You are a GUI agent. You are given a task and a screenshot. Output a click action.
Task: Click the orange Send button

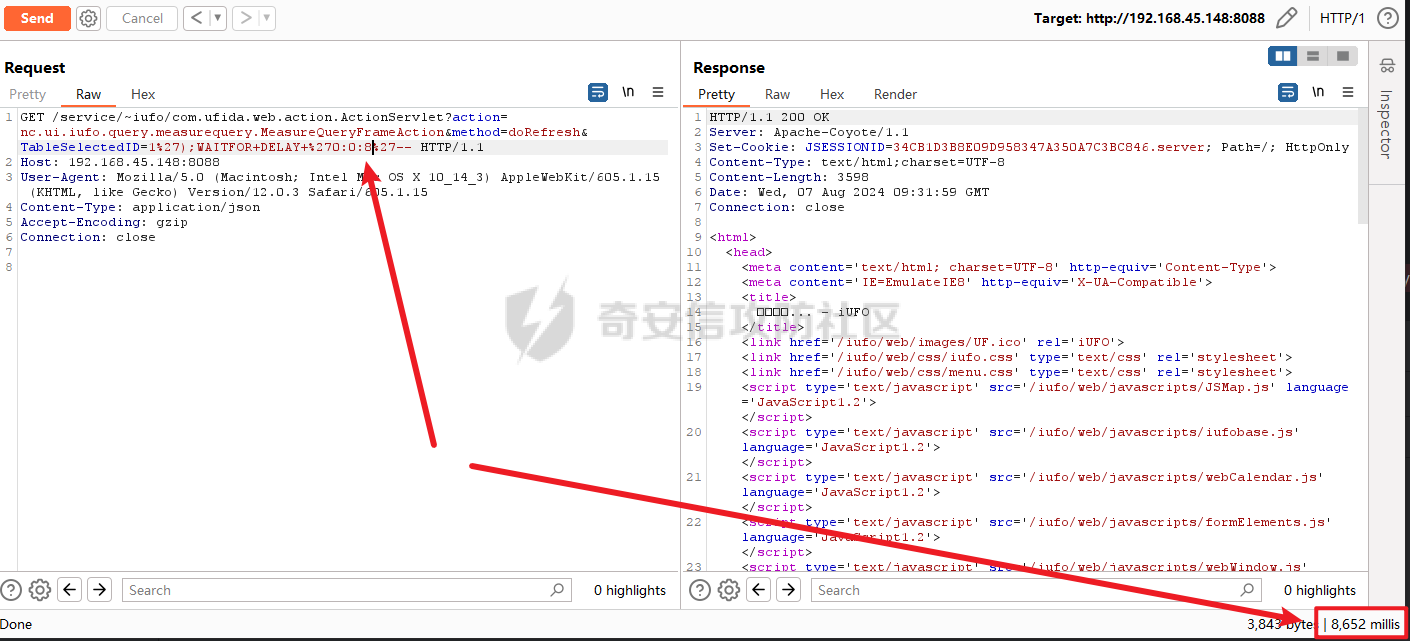click(37, 18)
